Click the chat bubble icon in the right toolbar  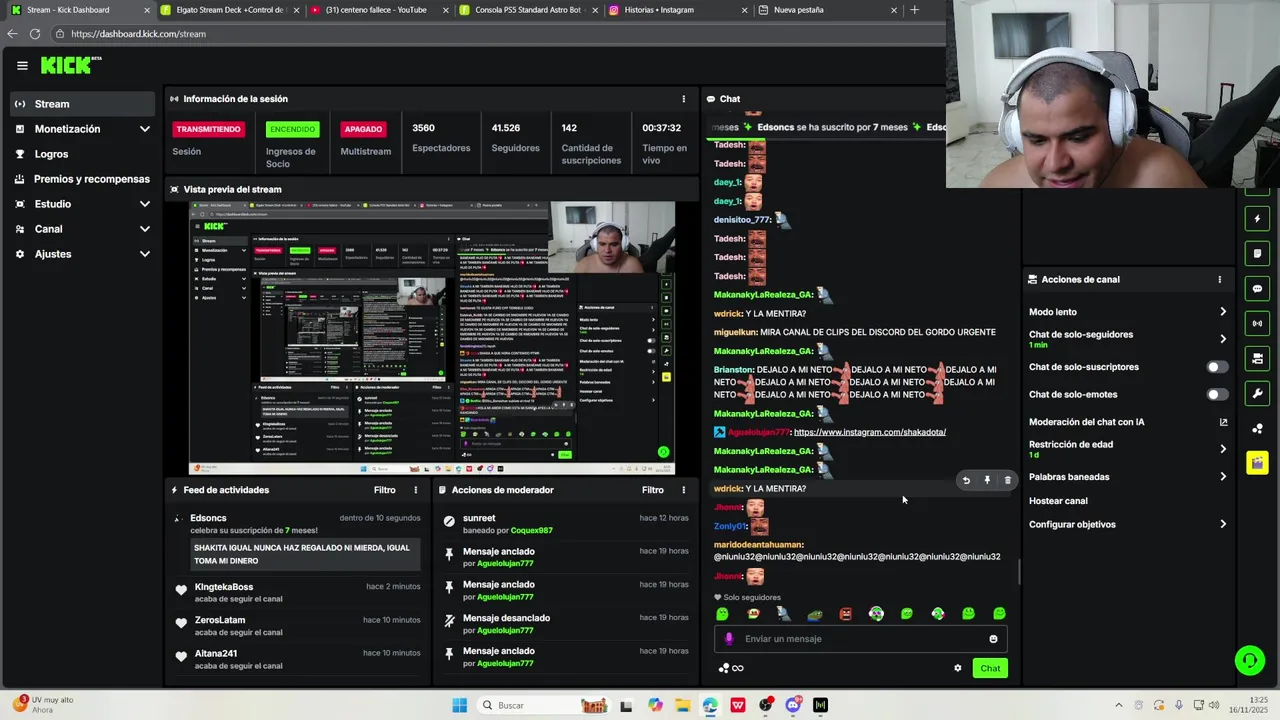1257,289
